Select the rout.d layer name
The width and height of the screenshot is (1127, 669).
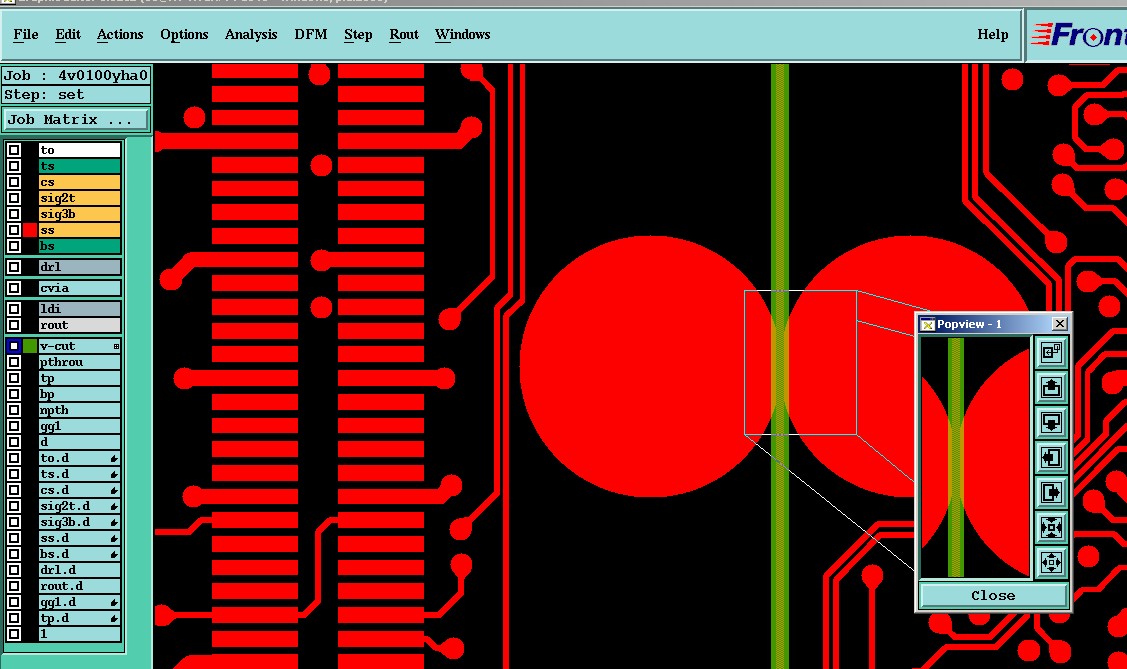click(x=80, y=586)
